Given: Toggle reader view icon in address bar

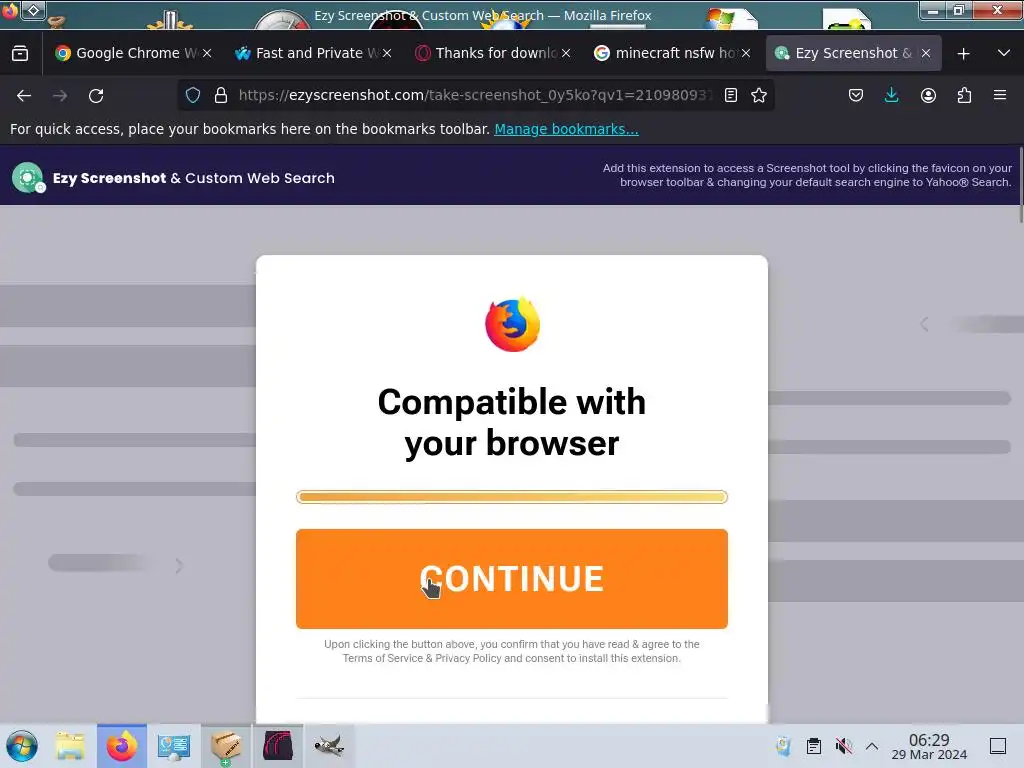Looking at the screenshot, I should 731,95.
